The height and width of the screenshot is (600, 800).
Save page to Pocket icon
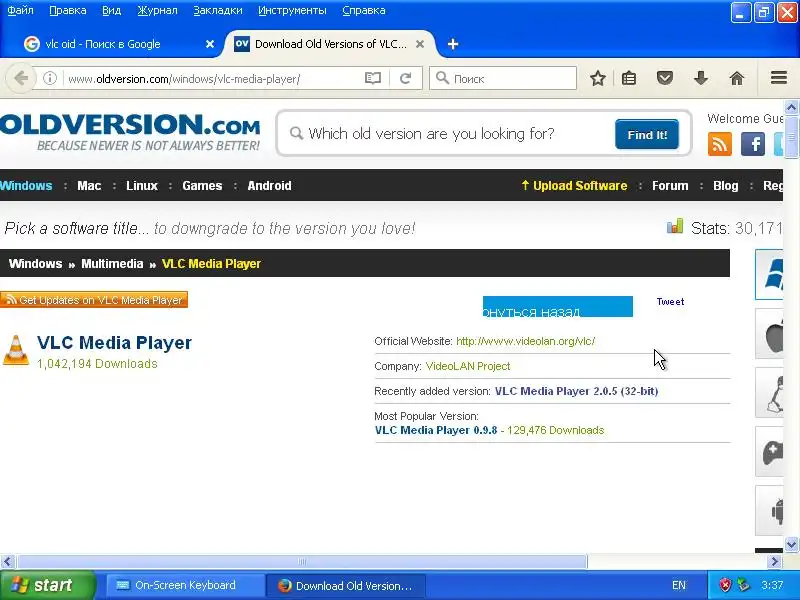point(664,79)
